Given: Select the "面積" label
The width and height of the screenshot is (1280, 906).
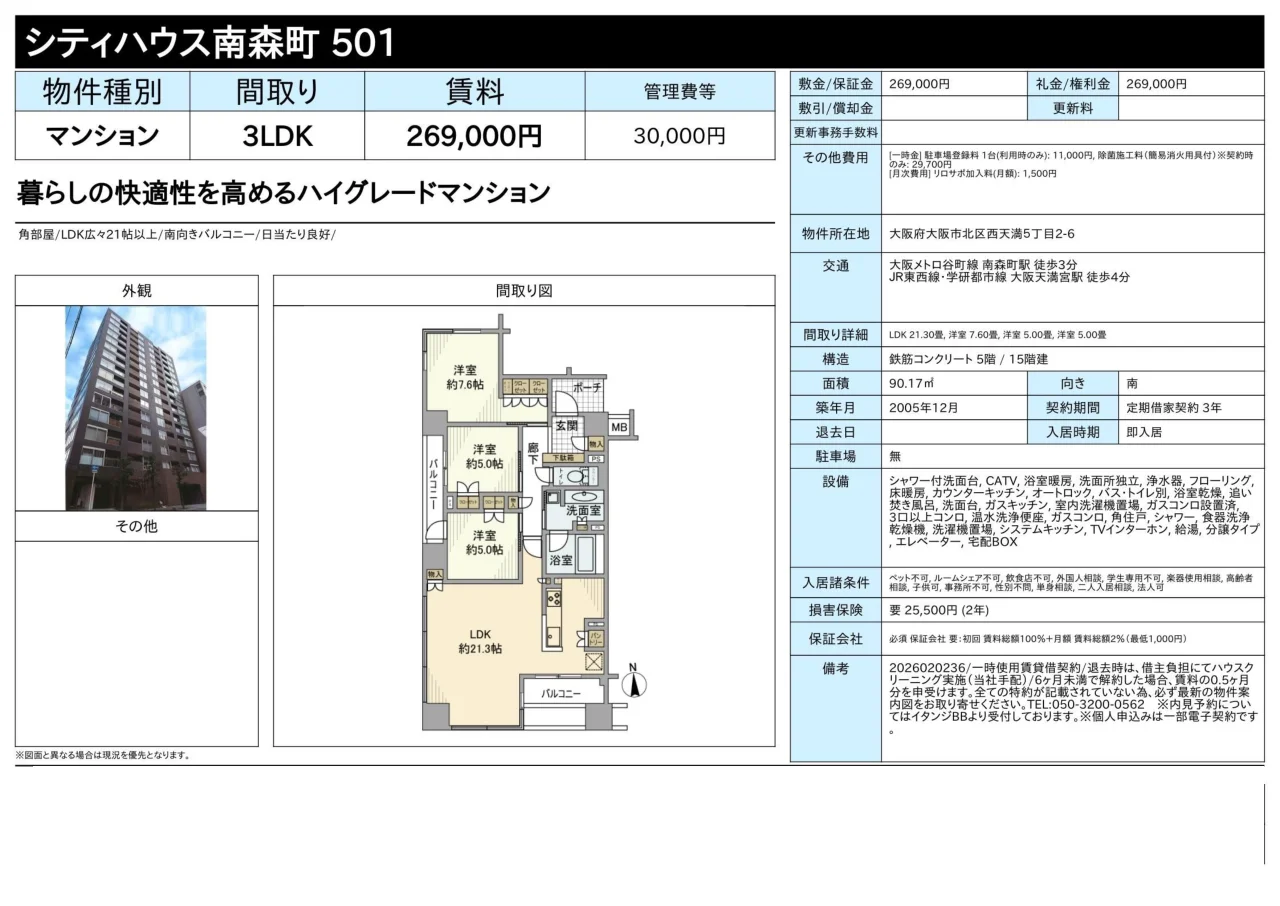Looking at the screenshot, I should [x=836, y=384].
